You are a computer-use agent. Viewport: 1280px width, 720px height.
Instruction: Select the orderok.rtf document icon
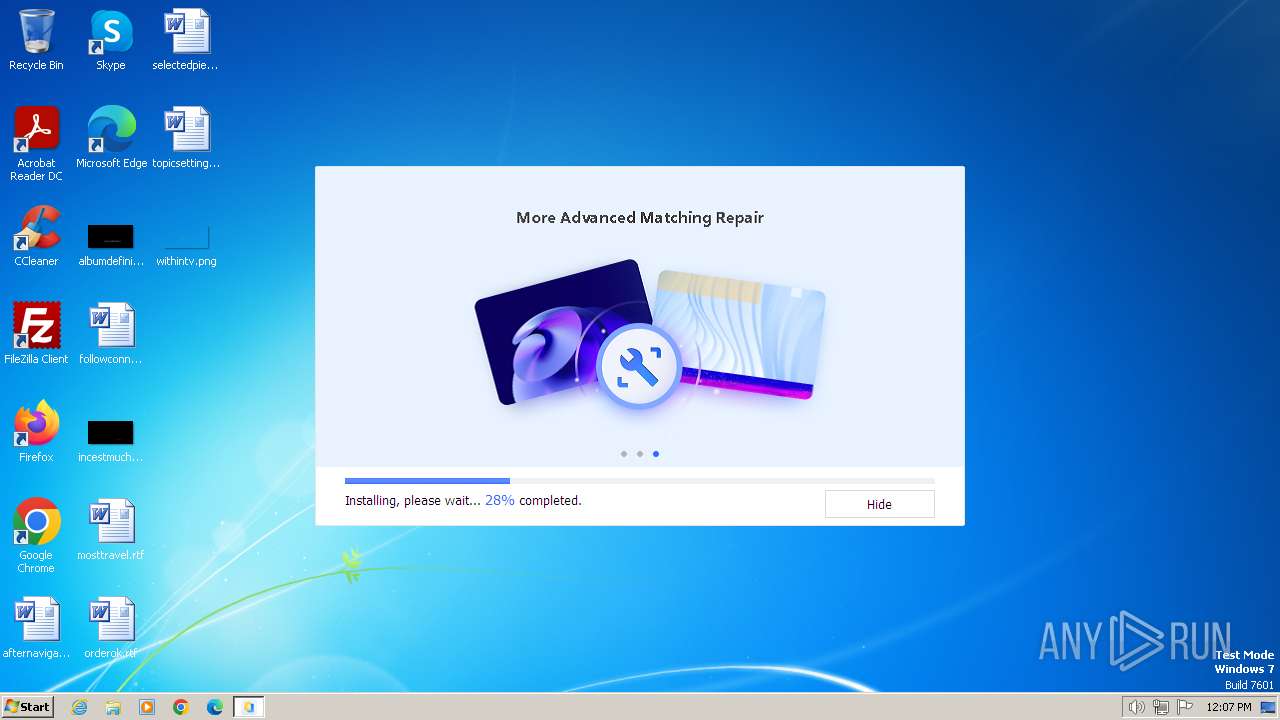pos(111,628)
